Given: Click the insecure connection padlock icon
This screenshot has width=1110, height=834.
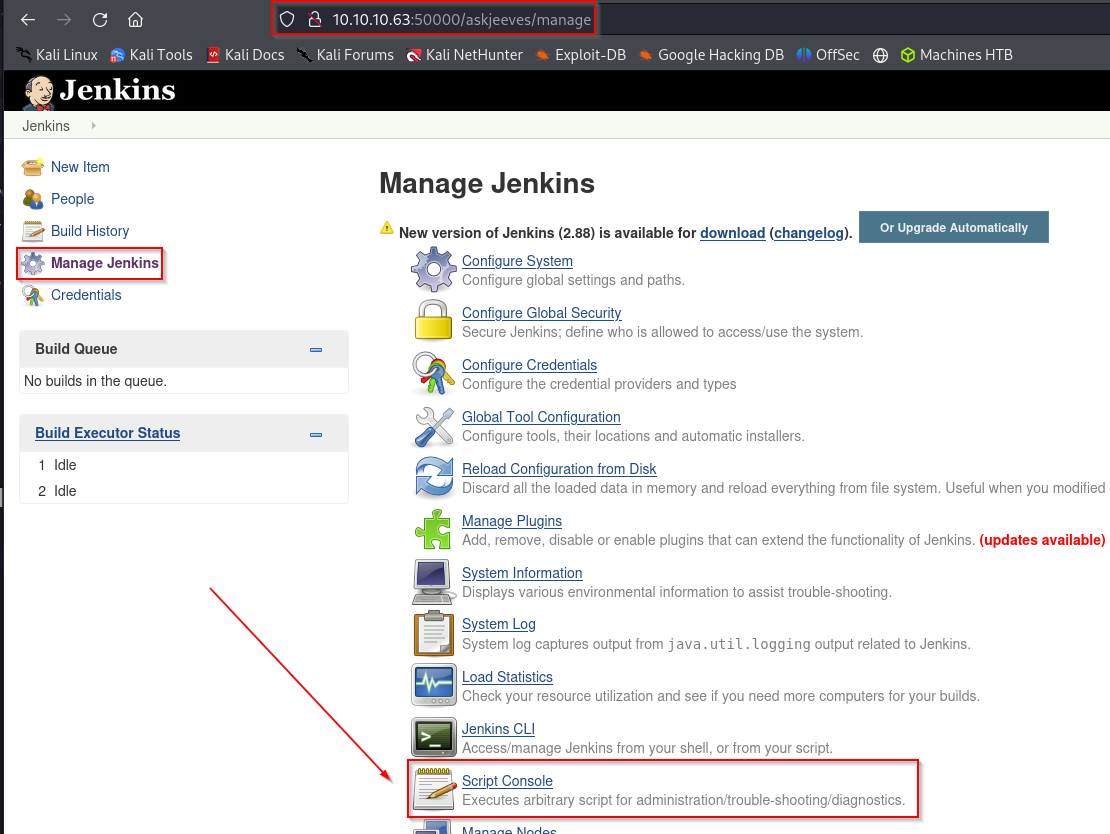Looking at the screenshot, I should (315, 19).
